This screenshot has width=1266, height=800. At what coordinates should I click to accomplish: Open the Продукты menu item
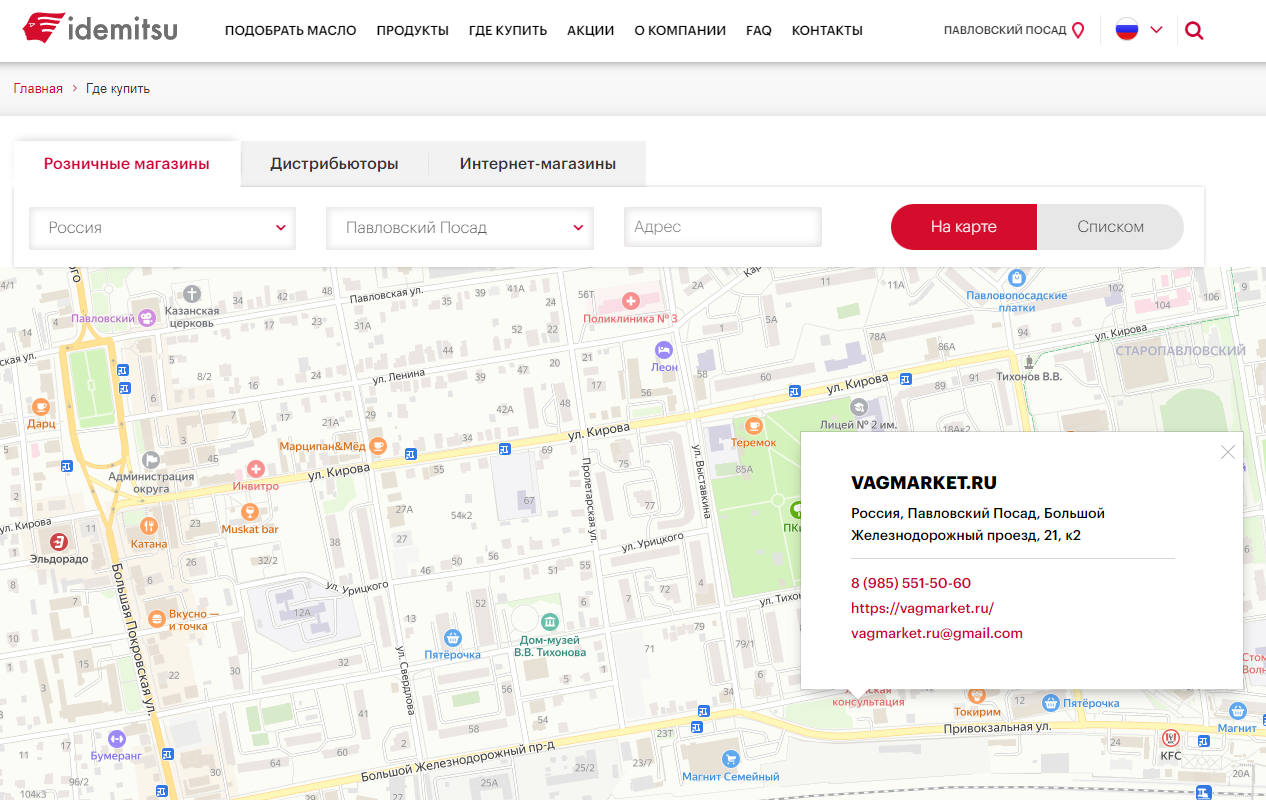click(x=412, y=30)
